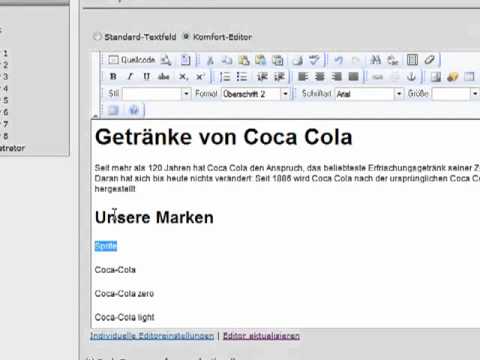Screen dimensions: 480x360
Task: Insert a bulleted list
Action: click(242, 77)
